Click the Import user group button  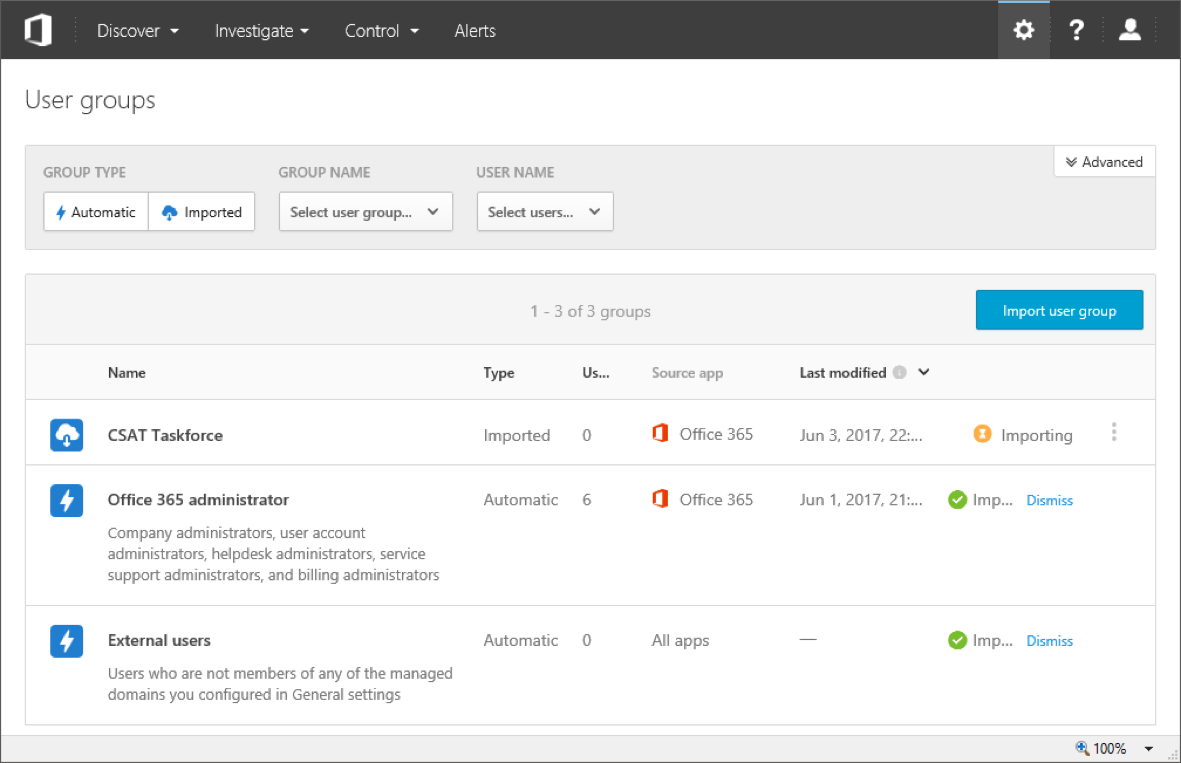point(1059,310)
